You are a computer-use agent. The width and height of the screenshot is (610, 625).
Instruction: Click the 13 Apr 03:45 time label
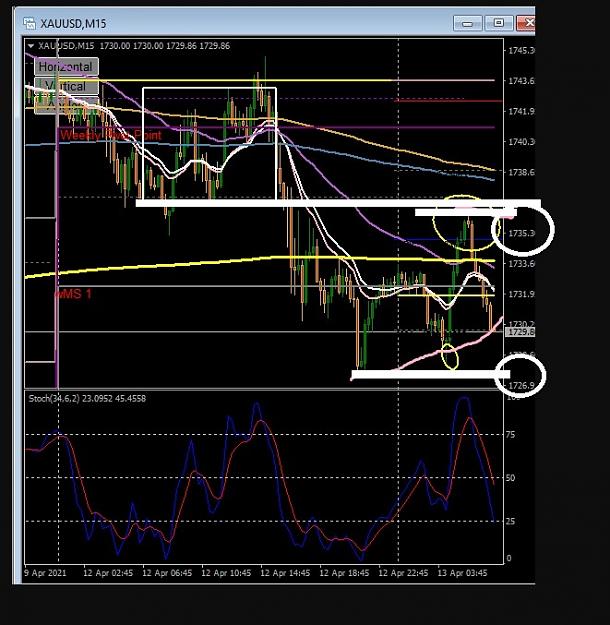(x=462, y=573)
